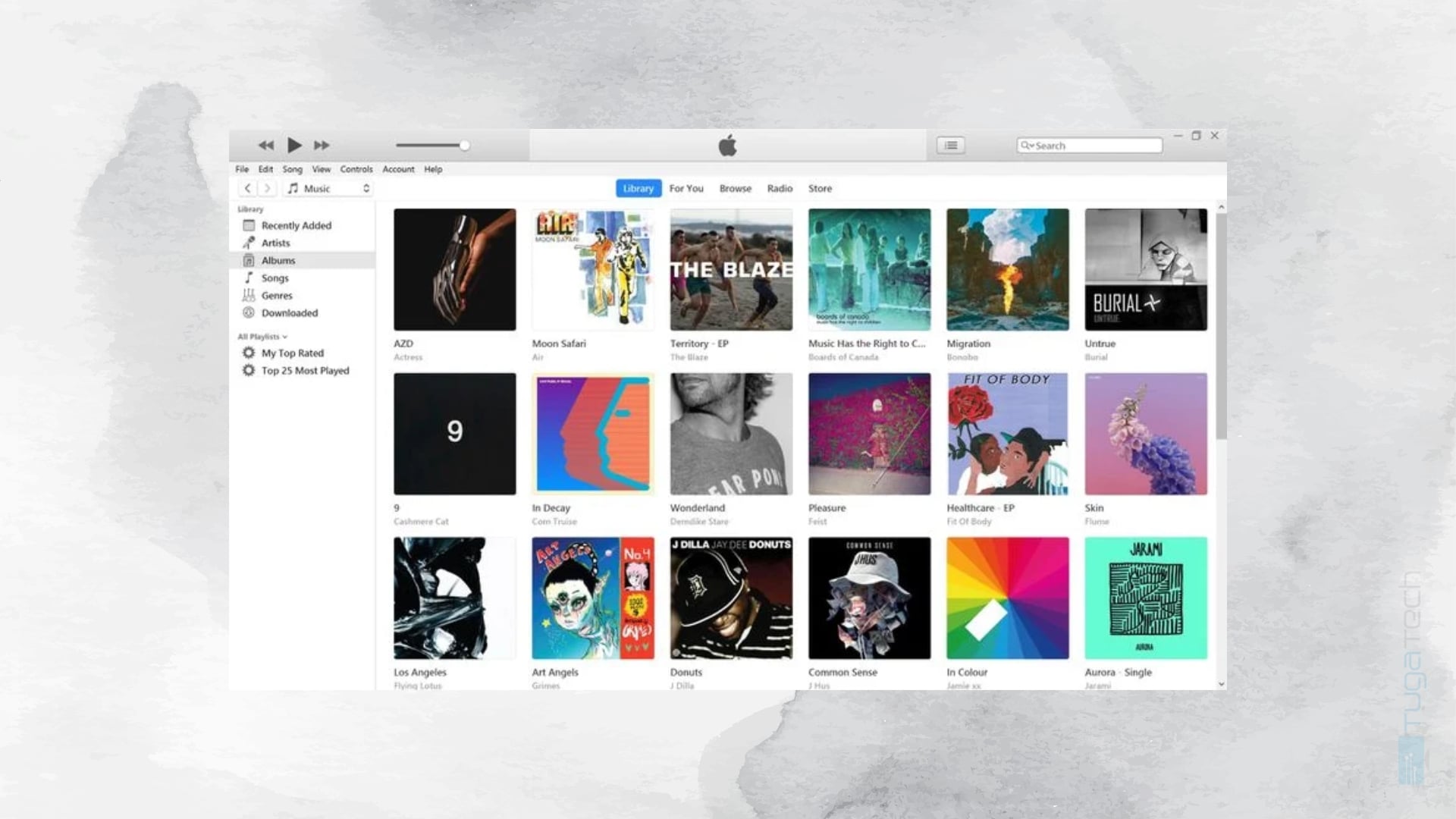Viewport: 1456px width, 819px height.
Task: Switch to the Library tab
Action: click(638, 188)
